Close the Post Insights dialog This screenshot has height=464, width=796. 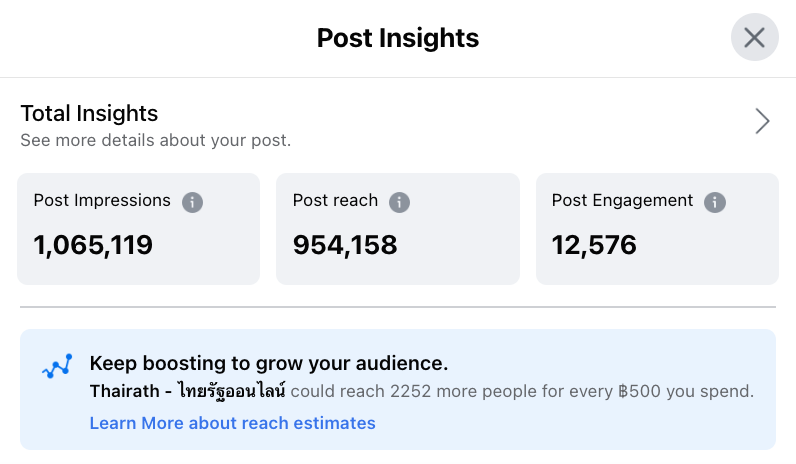coord(754,37)
